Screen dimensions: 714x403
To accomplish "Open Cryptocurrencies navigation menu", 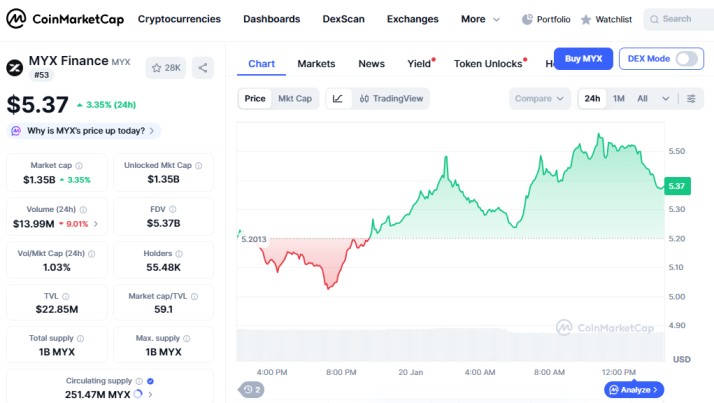I will pyautogui.click(x=179, y=19).
